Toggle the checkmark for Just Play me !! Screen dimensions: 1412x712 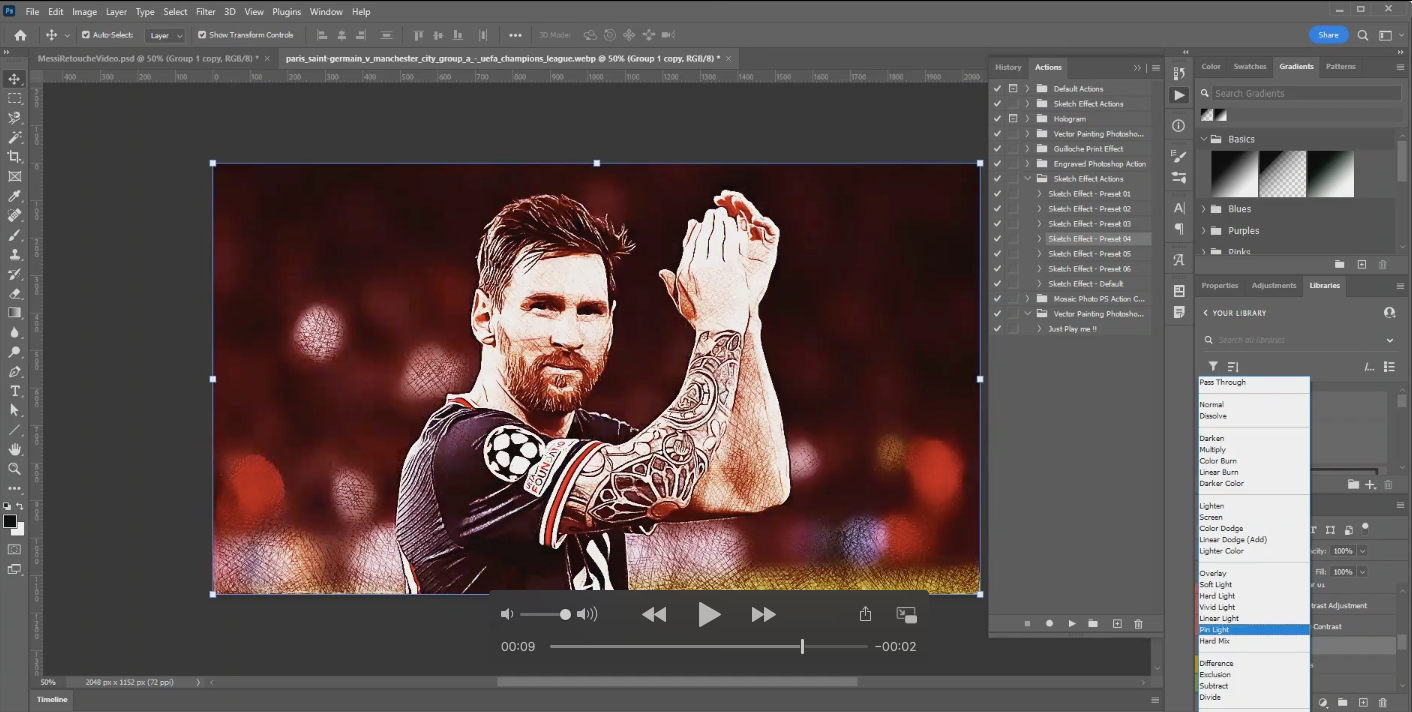point(997,329)
